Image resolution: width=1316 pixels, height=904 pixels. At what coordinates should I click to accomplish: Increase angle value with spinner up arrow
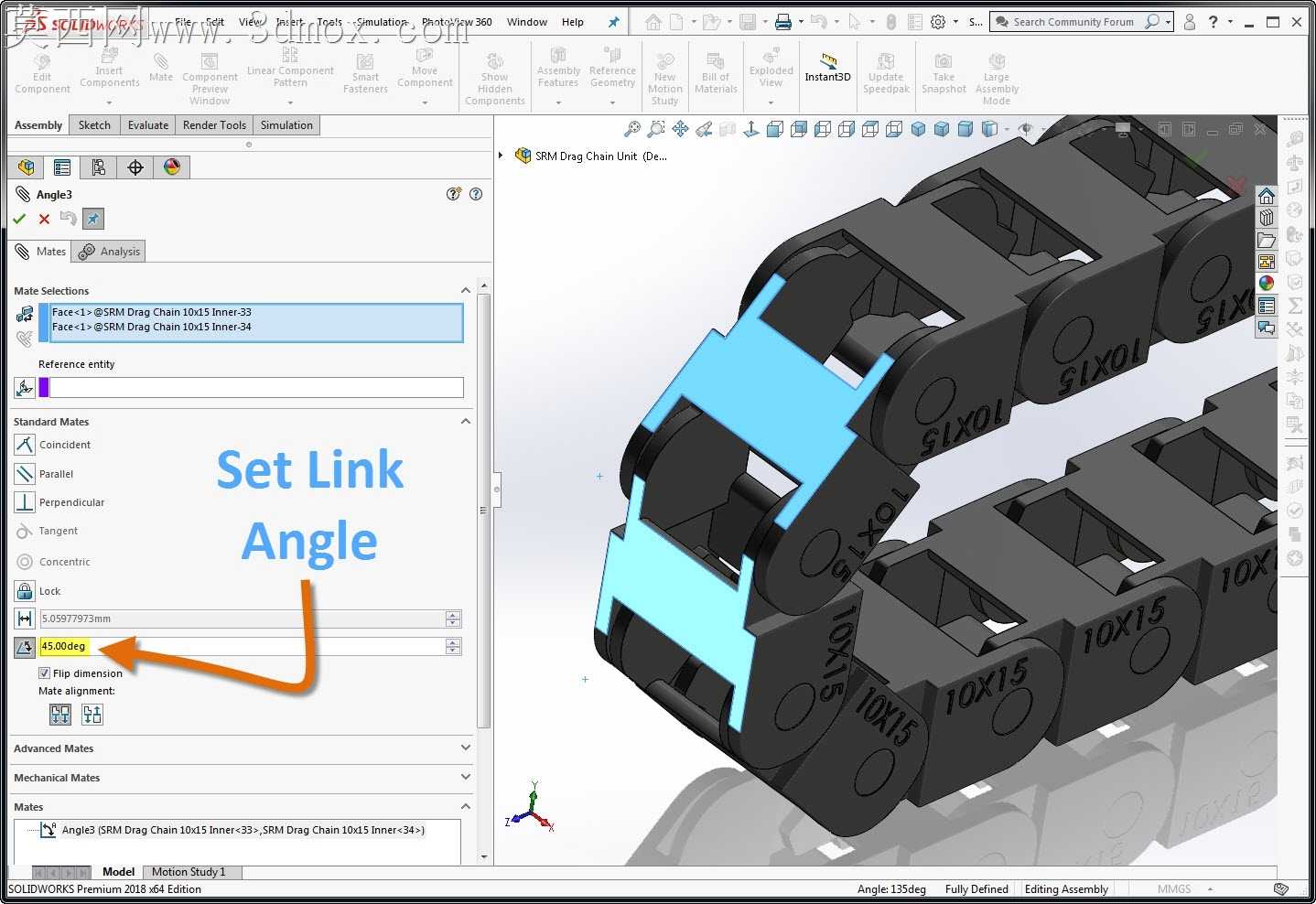coord(453,642)
